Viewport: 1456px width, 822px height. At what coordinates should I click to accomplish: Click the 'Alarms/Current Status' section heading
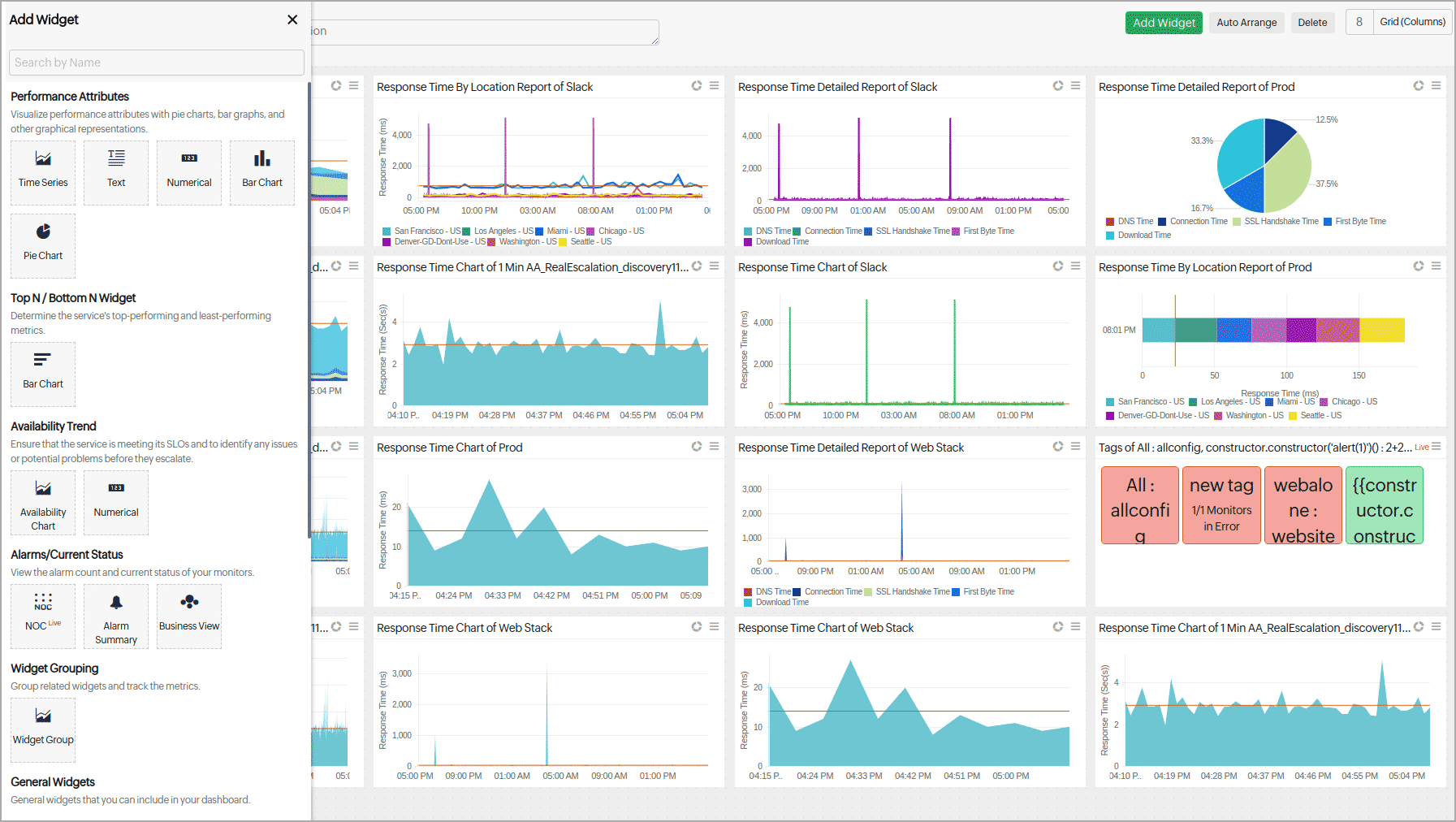67,555
